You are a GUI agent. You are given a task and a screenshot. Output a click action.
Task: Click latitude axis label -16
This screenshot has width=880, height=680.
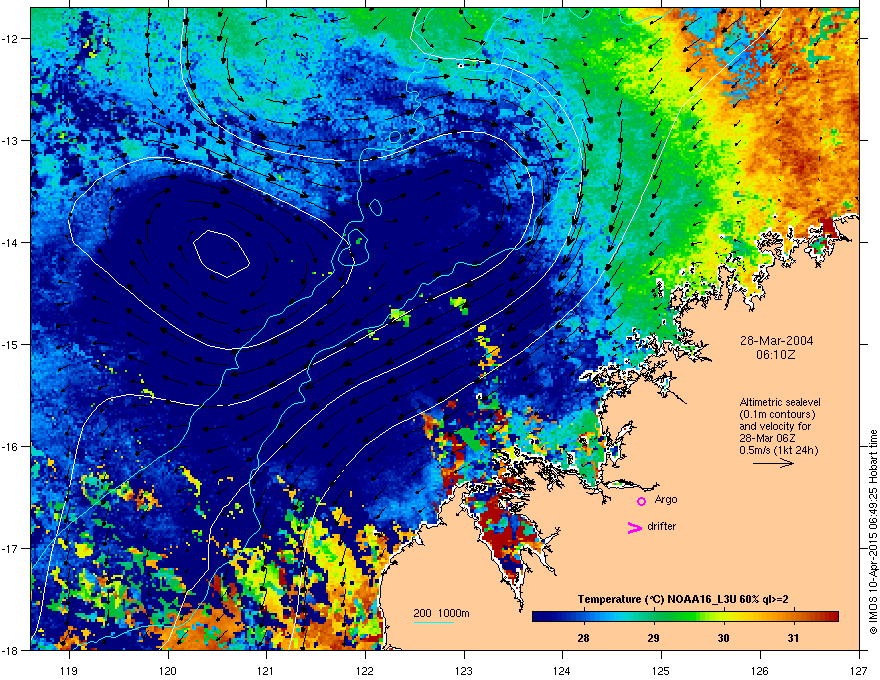(11, 447)
